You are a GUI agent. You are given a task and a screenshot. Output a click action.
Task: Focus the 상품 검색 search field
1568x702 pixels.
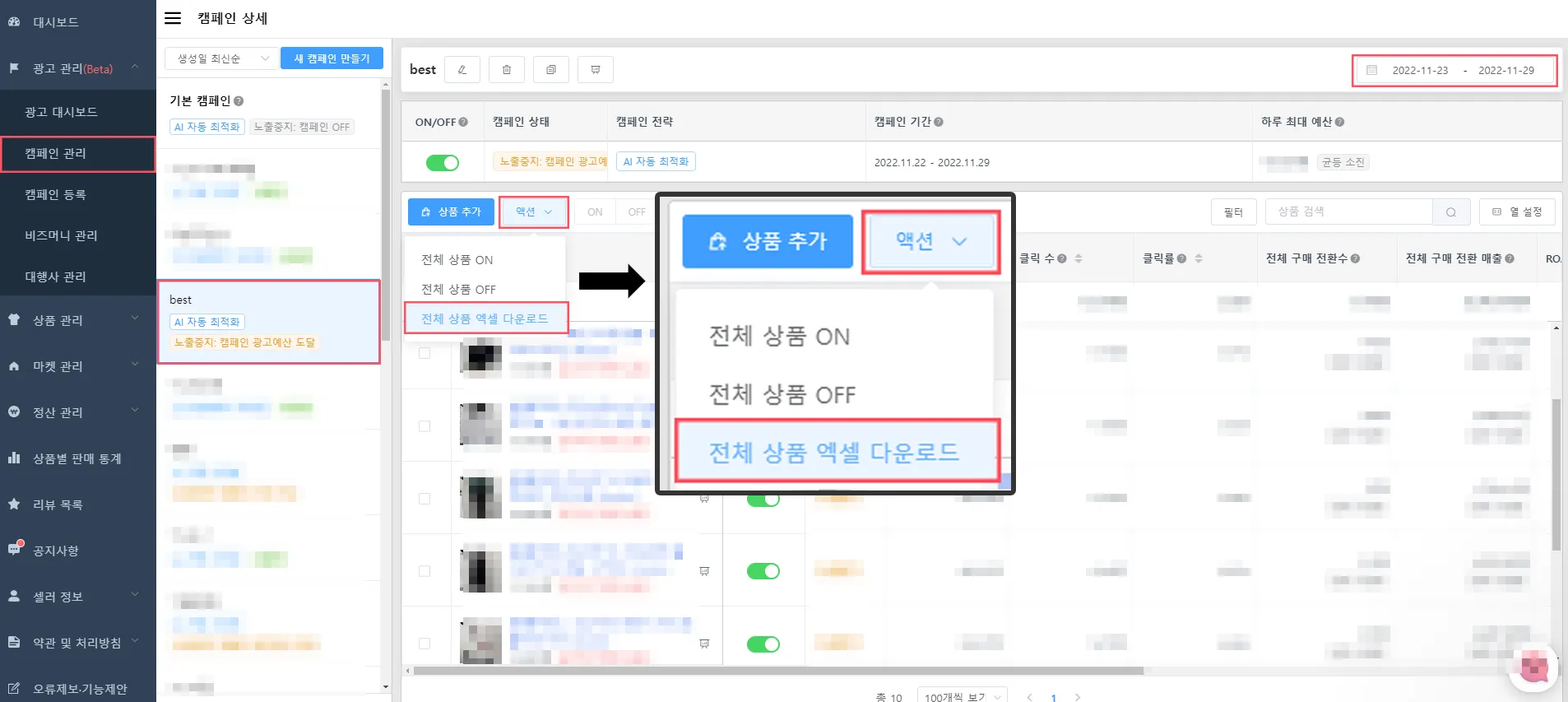pos(1349,212)
